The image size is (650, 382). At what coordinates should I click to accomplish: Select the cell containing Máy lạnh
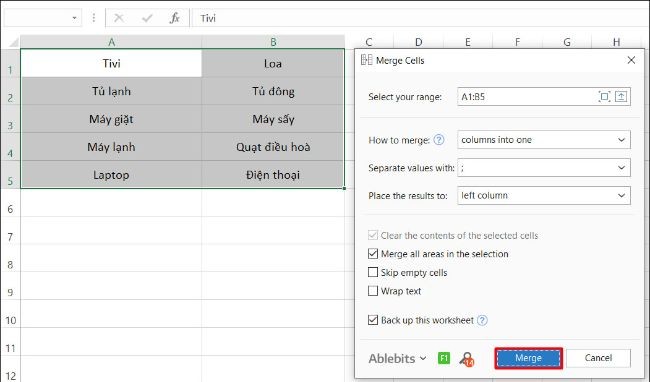pyautogui.click(x=111, y=147)
